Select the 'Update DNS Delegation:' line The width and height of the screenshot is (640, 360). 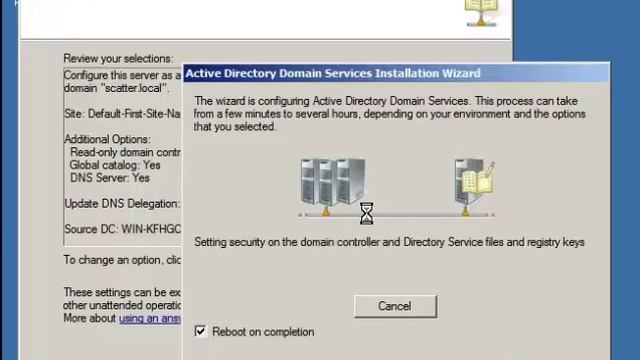coord(122,203)
